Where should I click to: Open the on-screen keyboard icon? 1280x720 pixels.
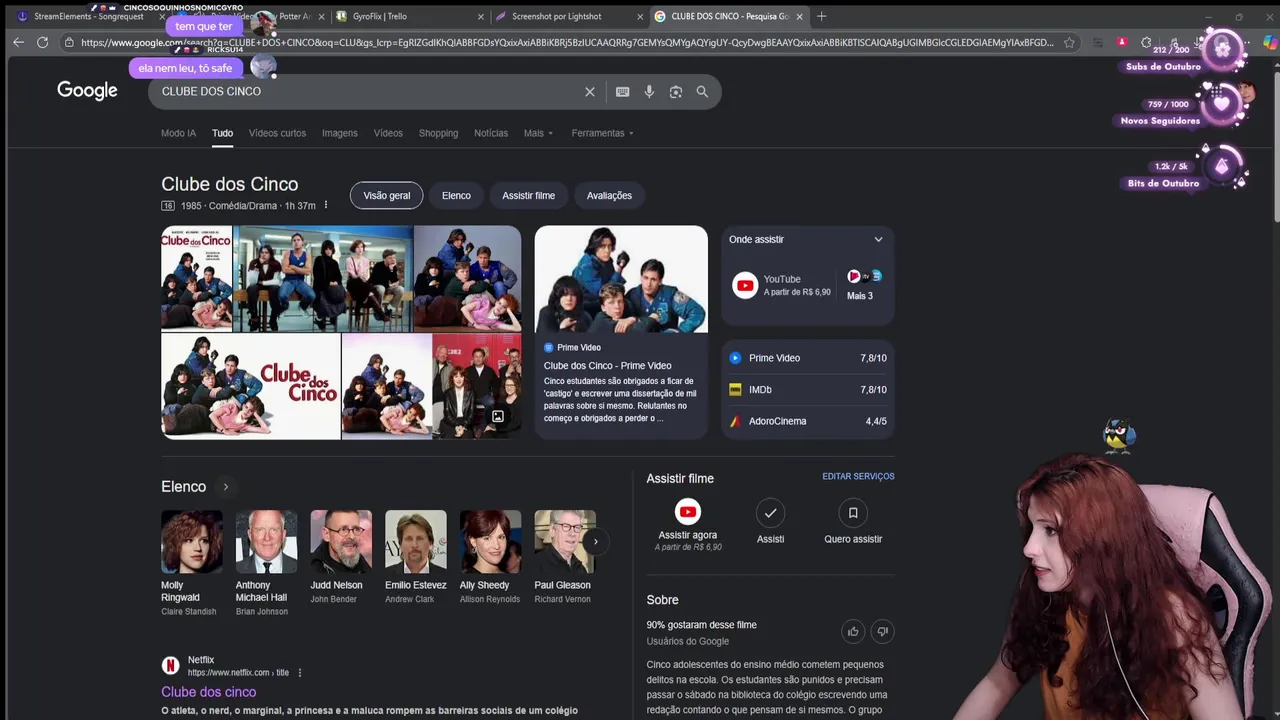(x=622, y=92)
